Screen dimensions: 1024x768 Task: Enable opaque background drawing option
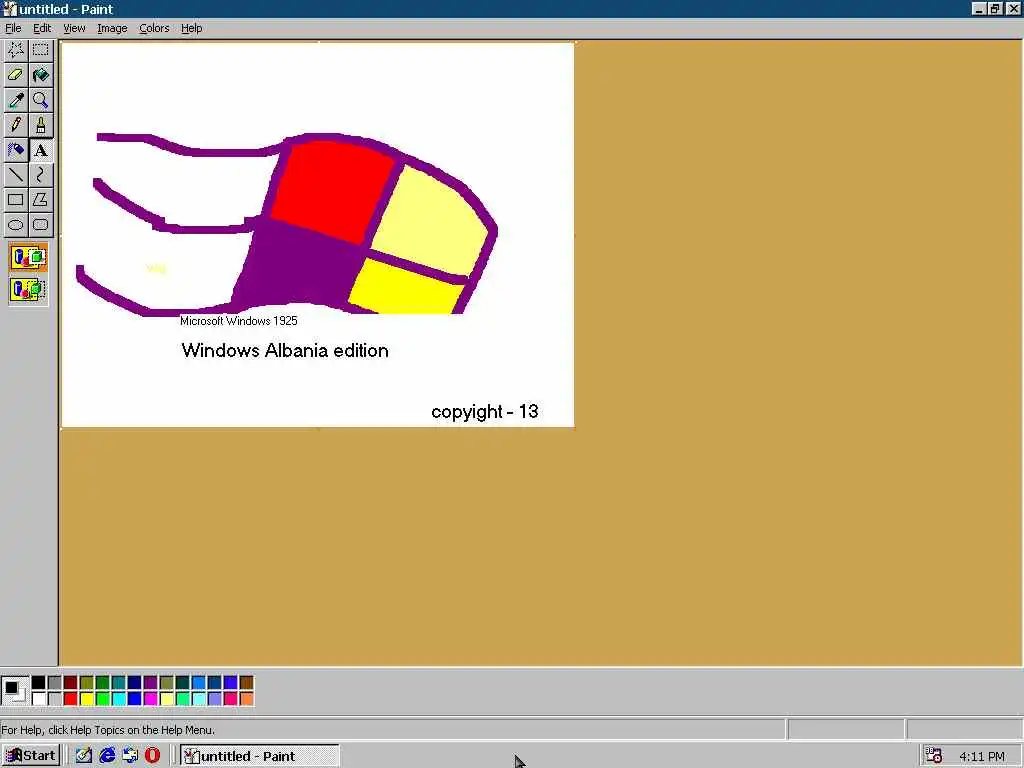point(28,257)
